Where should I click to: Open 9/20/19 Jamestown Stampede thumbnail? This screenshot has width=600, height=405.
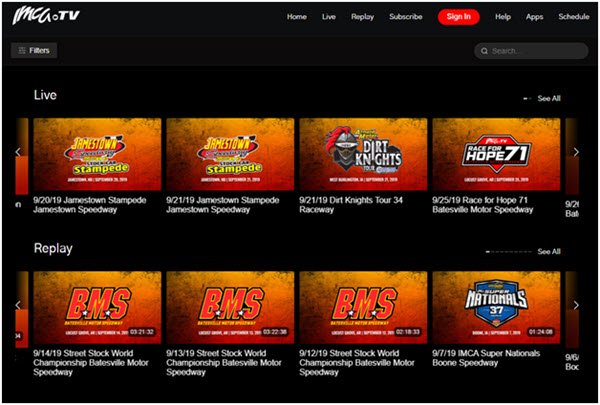coord(97,154)
